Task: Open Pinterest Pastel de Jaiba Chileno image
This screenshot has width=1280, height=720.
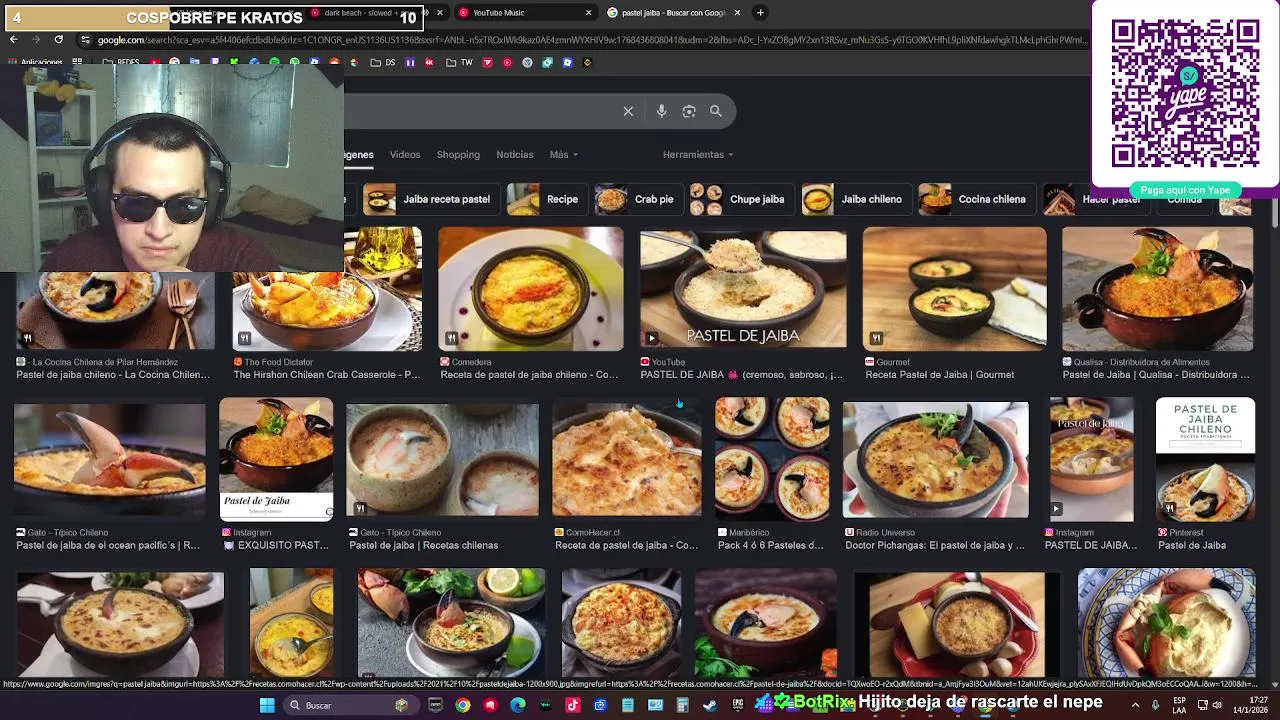Action: coord(1205,460)
